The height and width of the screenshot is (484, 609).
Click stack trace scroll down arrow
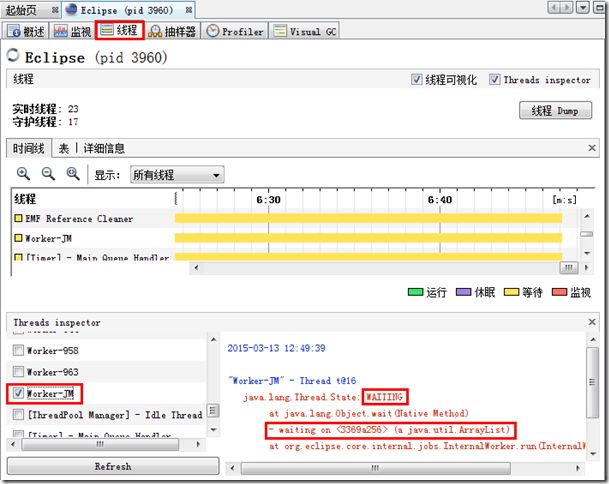593,453
